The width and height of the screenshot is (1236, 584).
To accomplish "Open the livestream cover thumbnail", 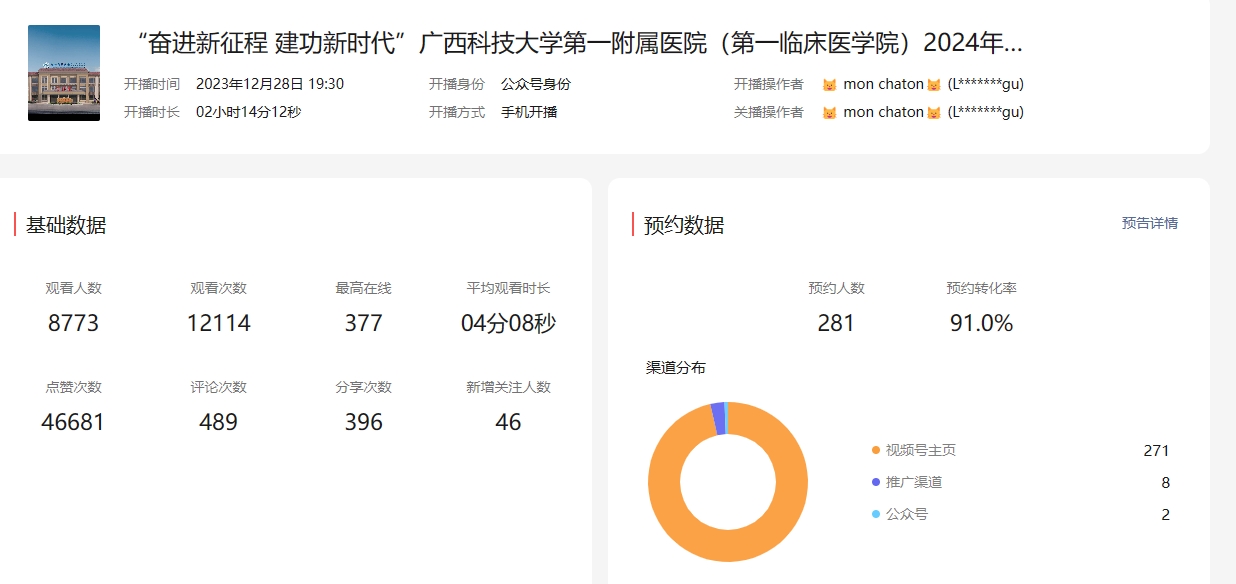I will pos(64,73).
